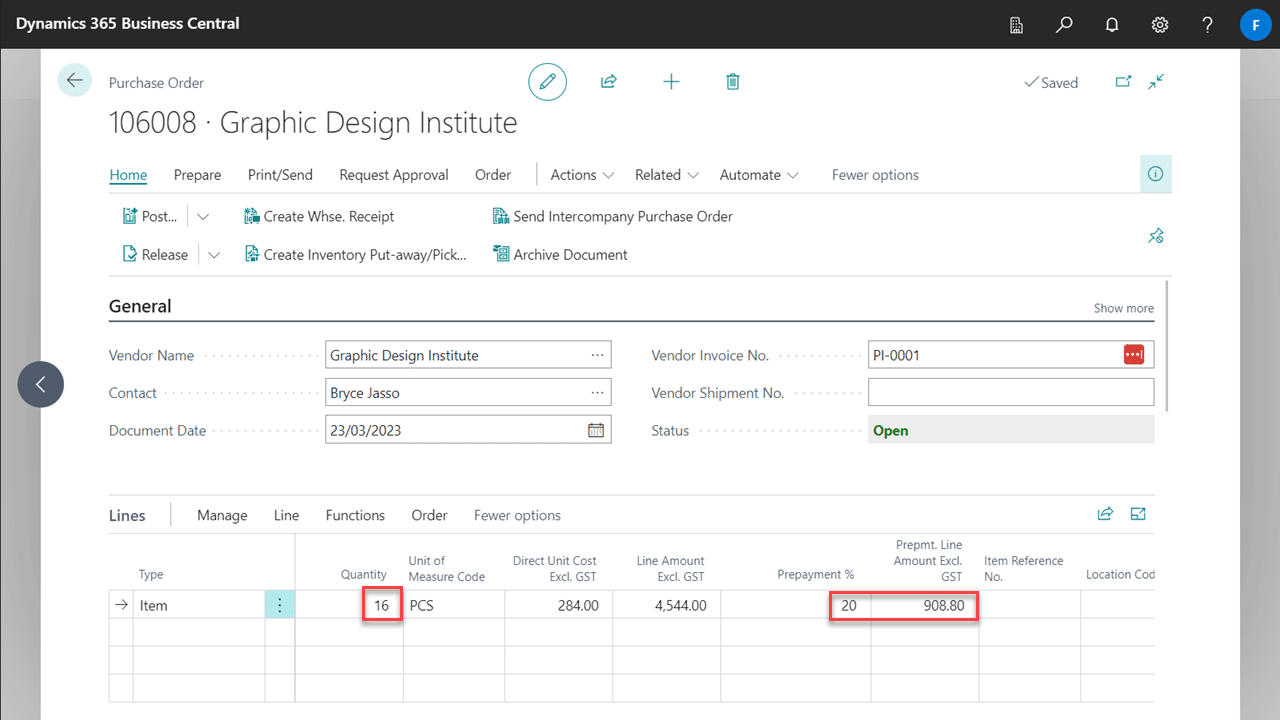
Task: Select the Print/Send tab
Action: 280,175
